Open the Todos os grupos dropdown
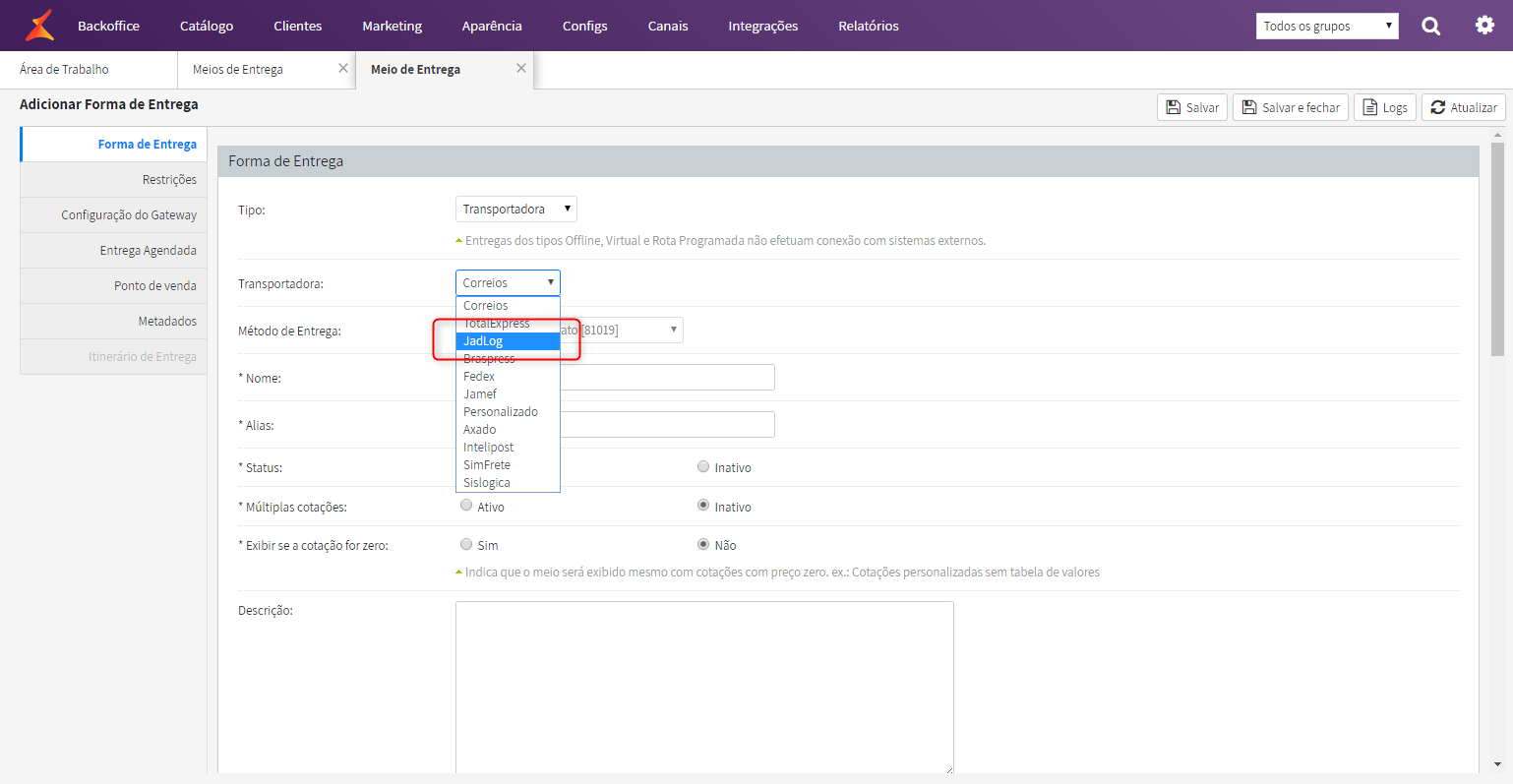 pos(1327,27)
